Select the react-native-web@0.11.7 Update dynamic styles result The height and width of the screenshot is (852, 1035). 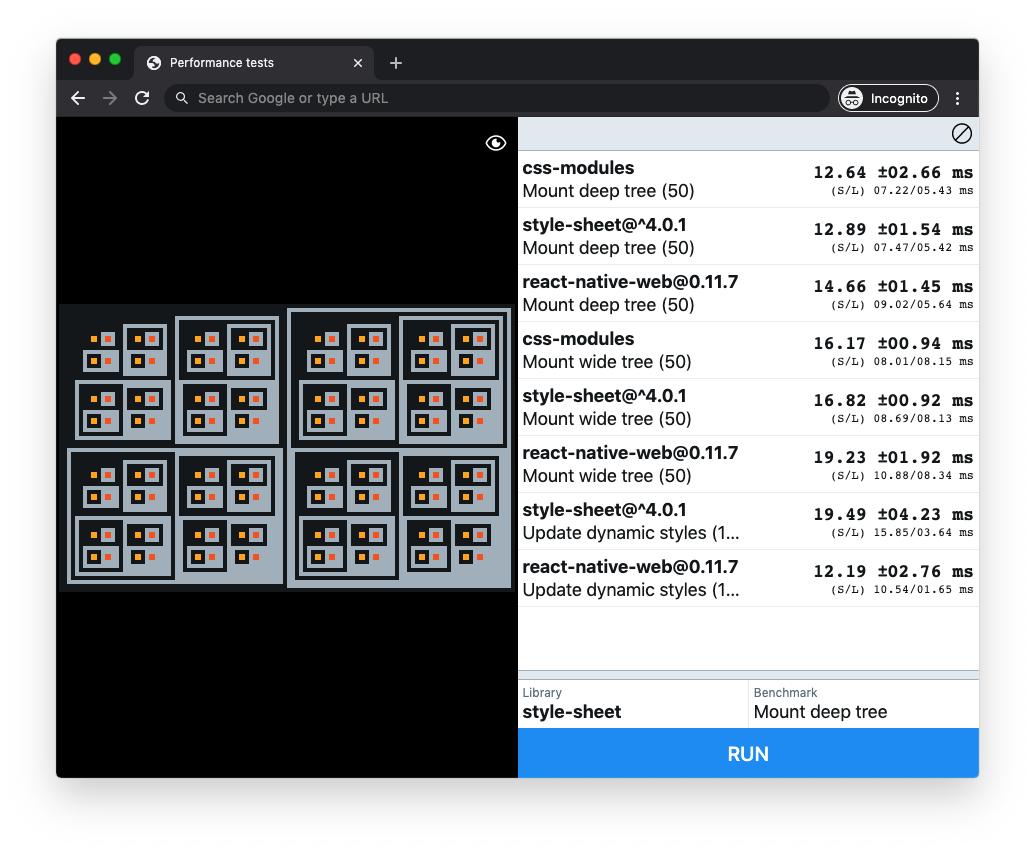click(x=748, y=578)
